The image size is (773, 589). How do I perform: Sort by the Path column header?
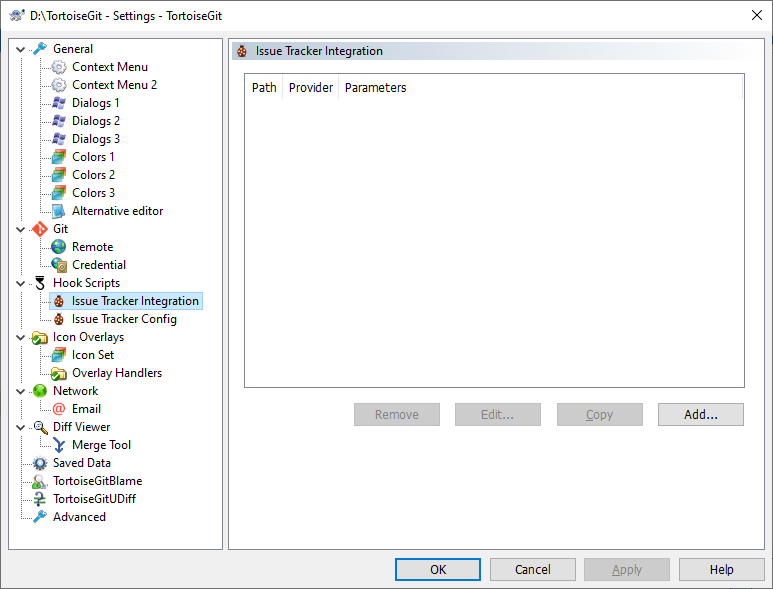[264, 88]
